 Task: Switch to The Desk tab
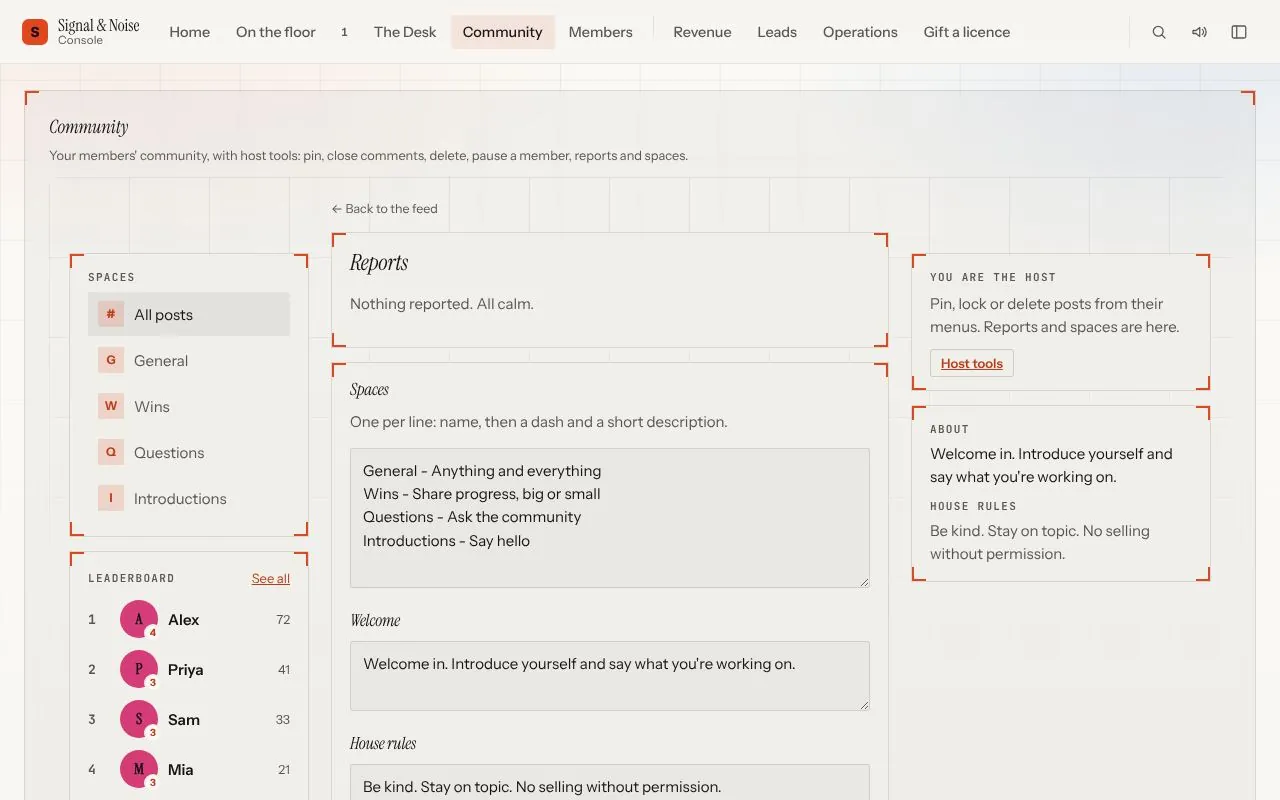click(405, 32)
